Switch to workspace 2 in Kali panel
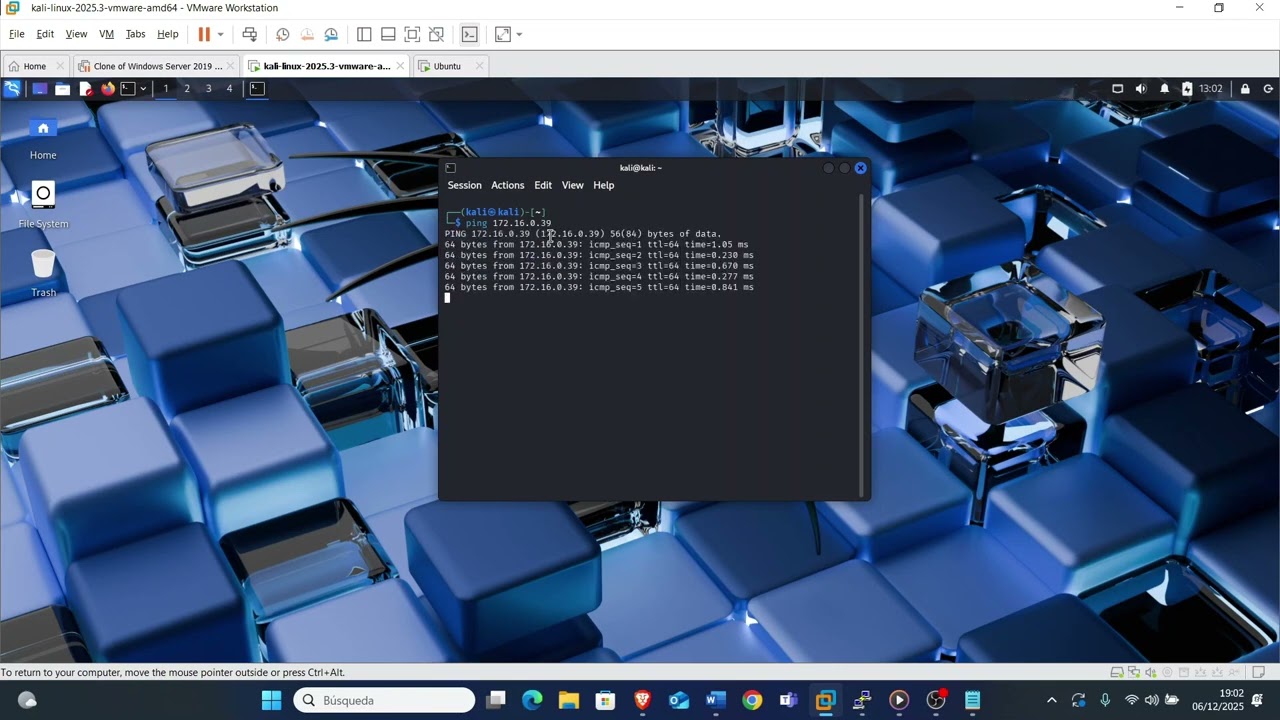 pyautogui.click(x=187, y=89)
